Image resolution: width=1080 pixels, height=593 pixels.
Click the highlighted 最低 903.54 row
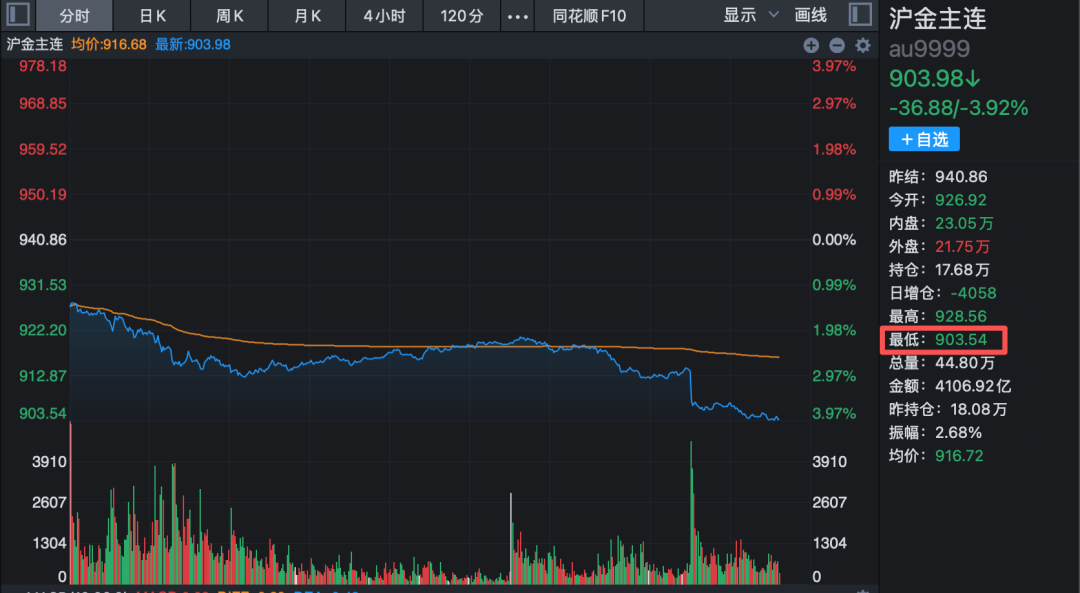click(943, 340)
